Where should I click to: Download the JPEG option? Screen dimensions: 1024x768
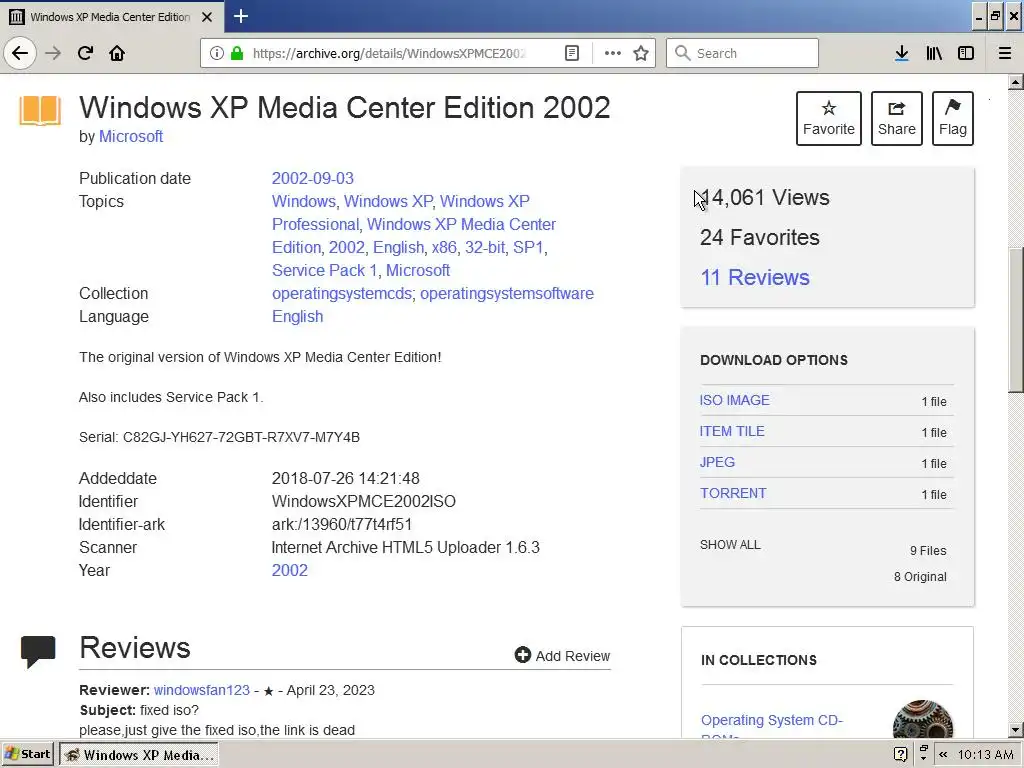[x=717, y=462]
